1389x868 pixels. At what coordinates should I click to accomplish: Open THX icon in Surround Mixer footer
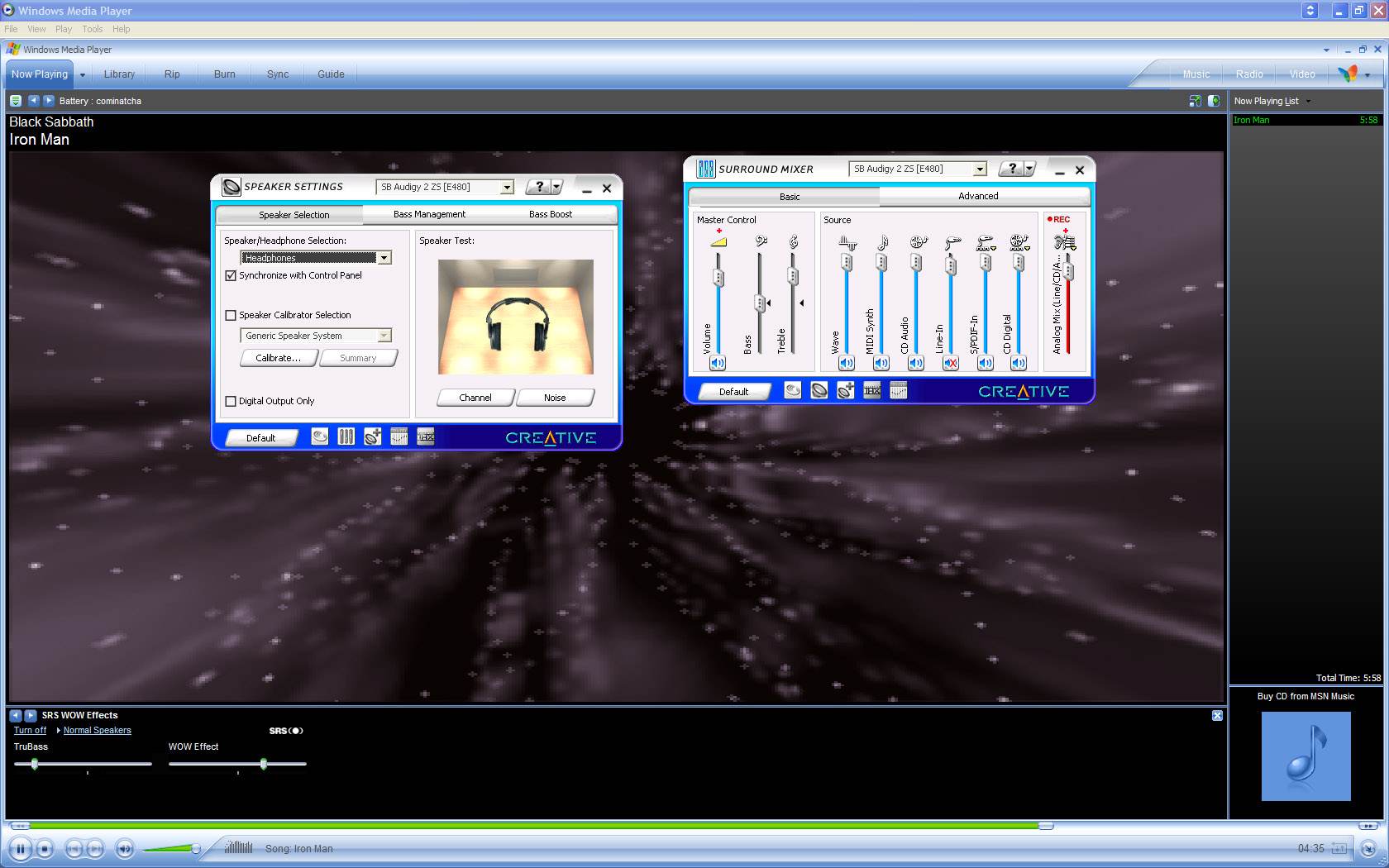tap(872, 390)
